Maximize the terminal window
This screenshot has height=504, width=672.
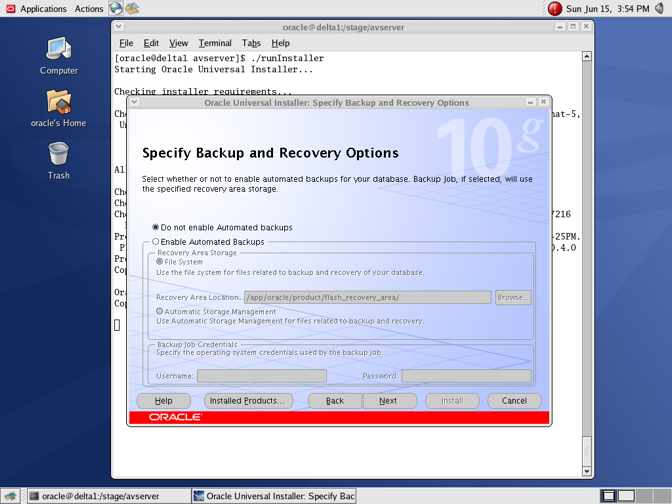573,27
